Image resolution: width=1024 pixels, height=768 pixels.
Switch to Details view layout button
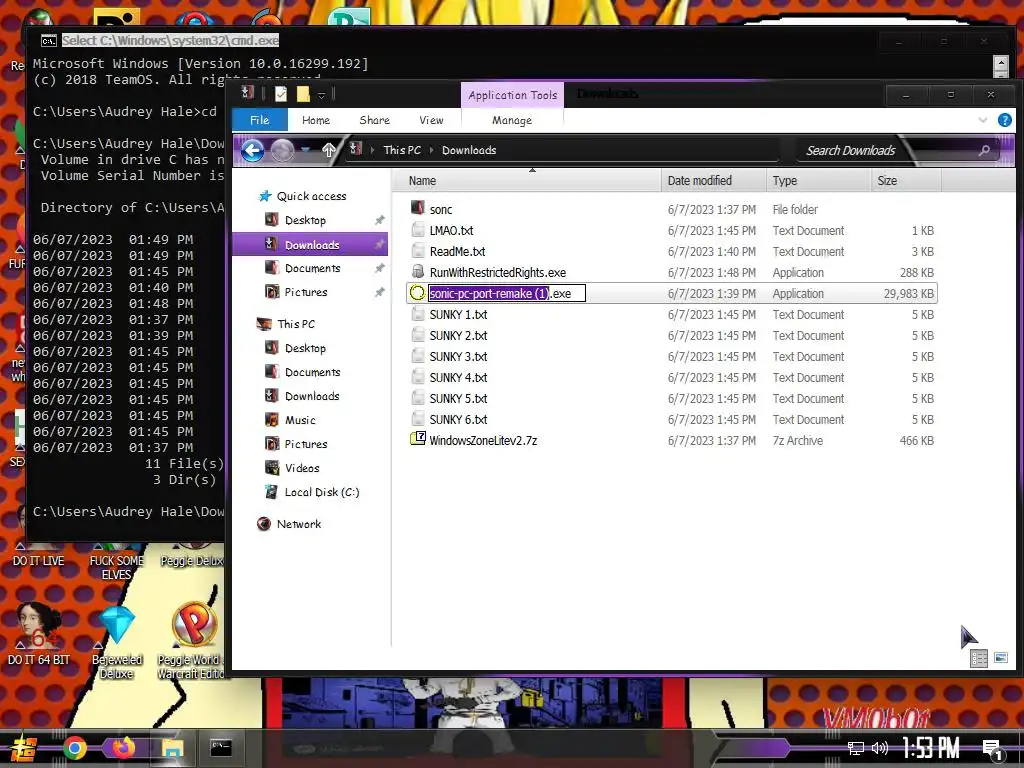979,658
